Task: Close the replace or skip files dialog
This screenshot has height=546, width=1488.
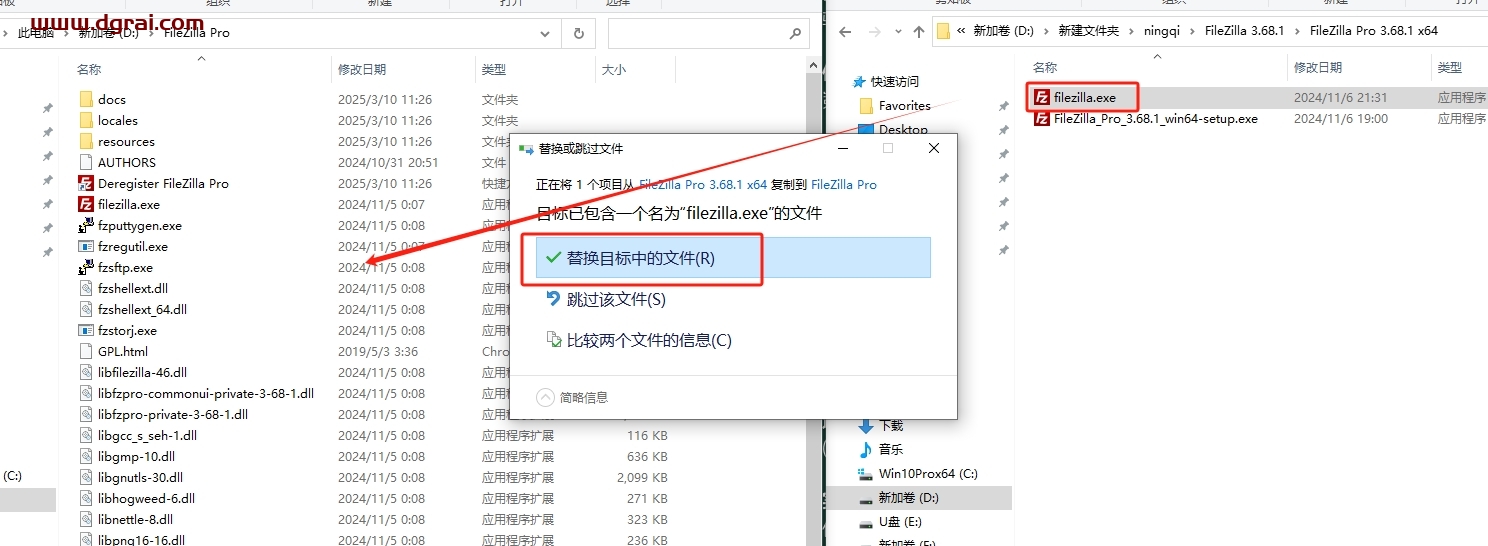Action: (933, 148)
